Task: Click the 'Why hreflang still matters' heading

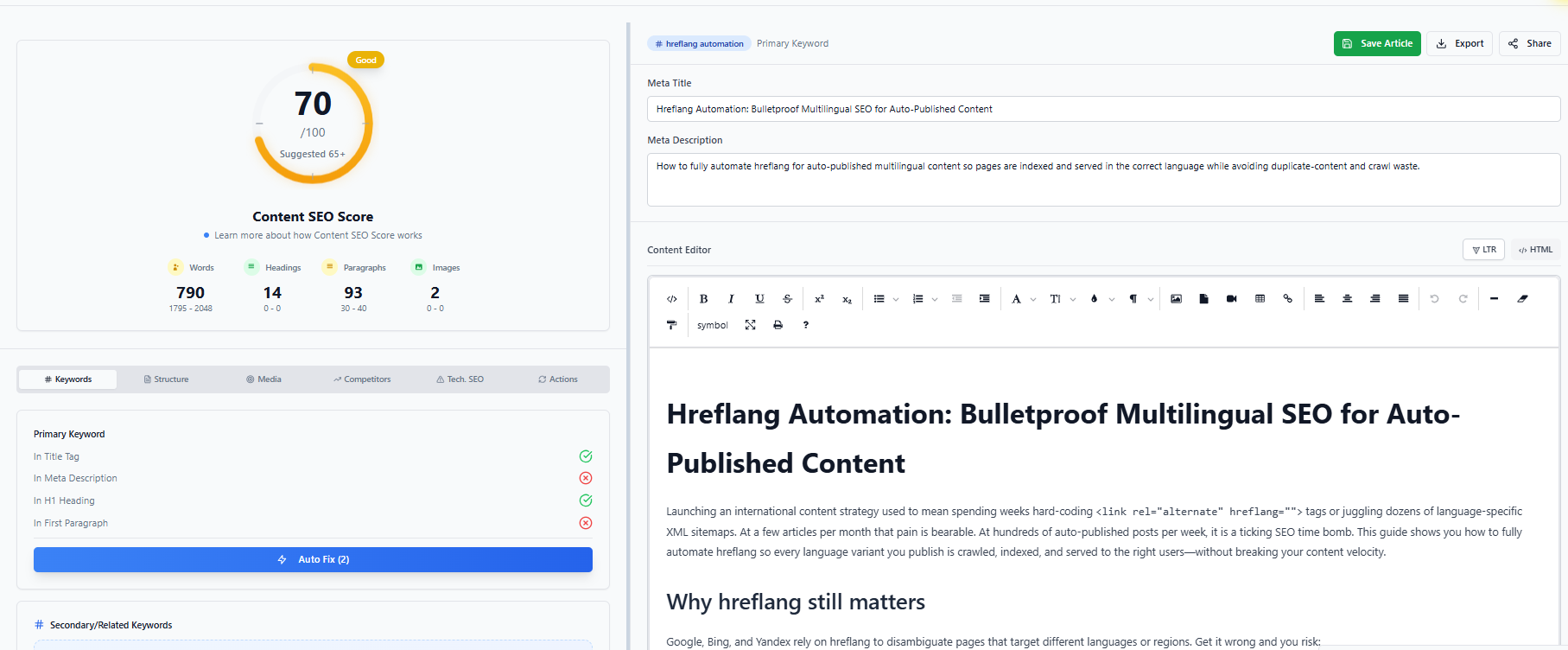Action: pyautogui.click(x=796, y=602)
